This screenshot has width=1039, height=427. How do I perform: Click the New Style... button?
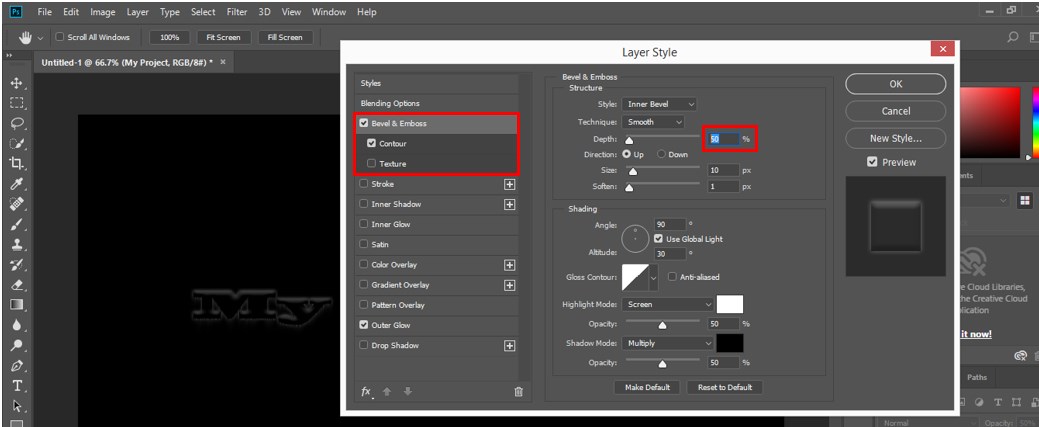(896, 139)
